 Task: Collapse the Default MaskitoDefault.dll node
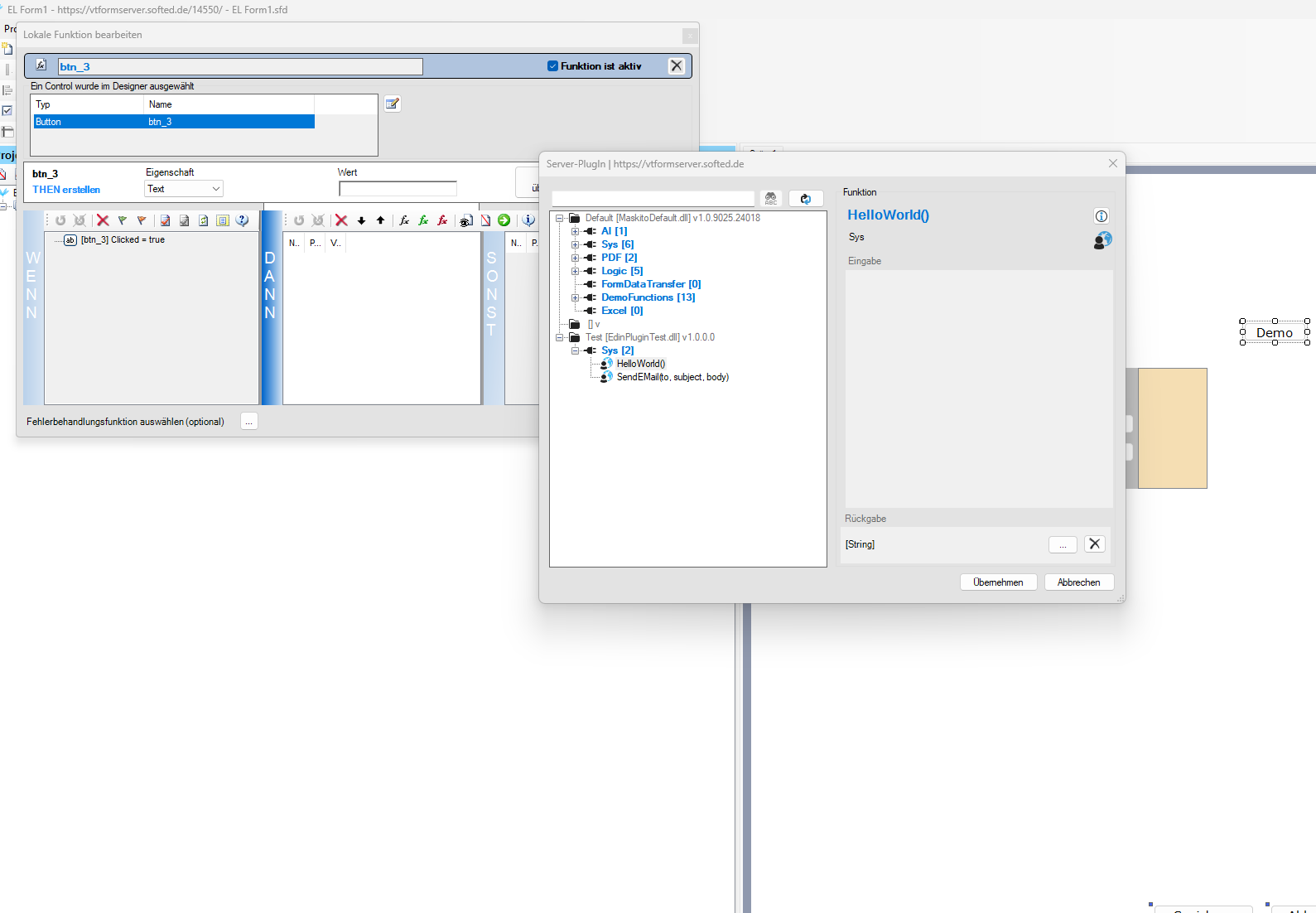point(560,218)
